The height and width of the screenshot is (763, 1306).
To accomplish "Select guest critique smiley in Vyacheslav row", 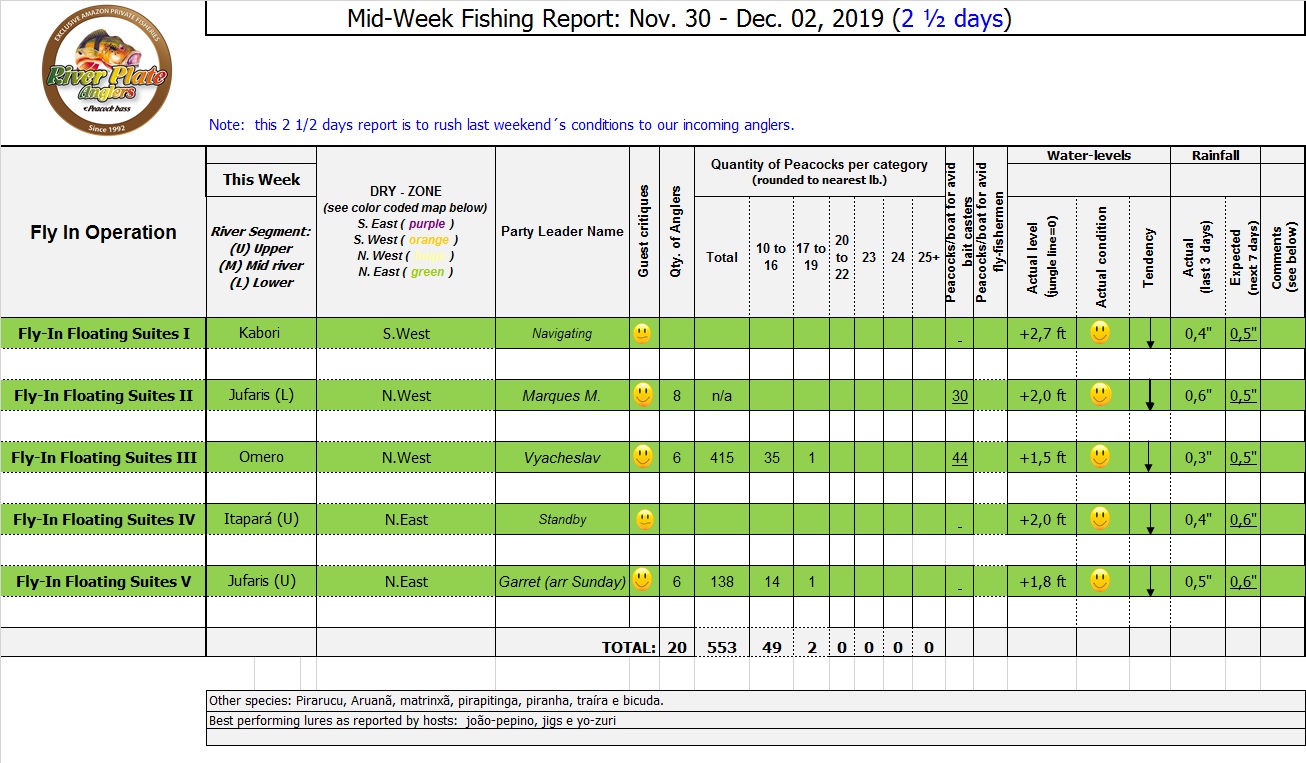I will (x=642, y=458).
